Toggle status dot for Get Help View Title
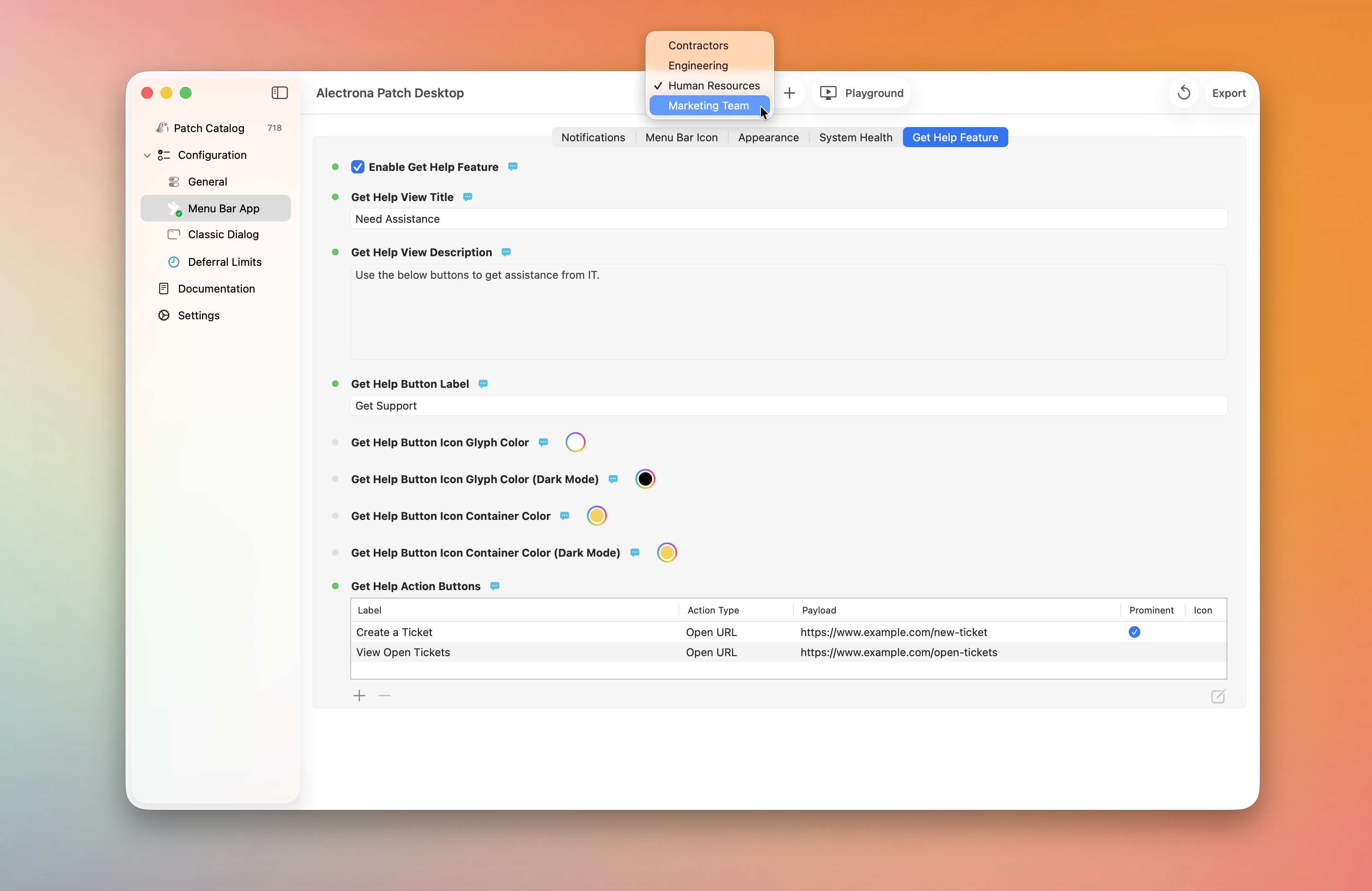 pyautogui.click(x=335, y=197)
